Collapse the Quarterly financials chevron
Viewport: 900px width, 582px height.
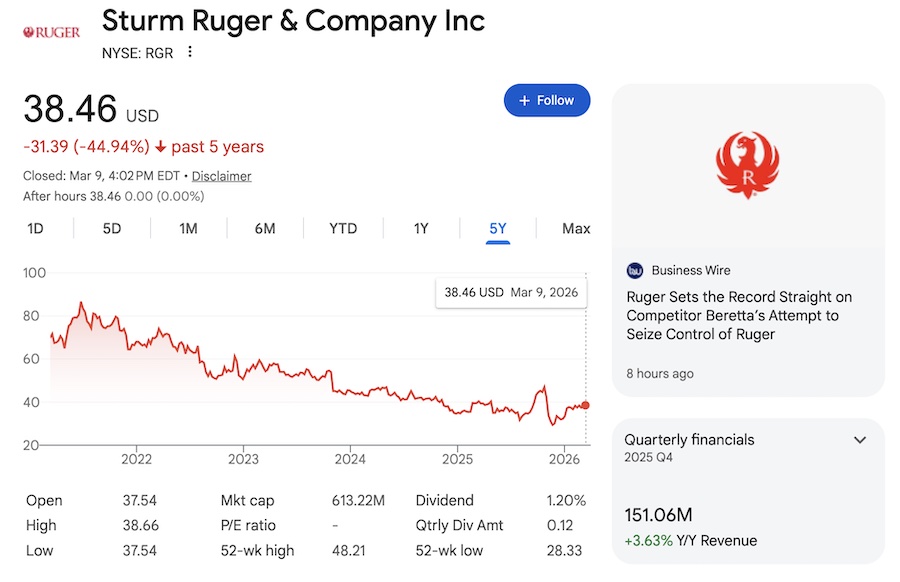[859, 440]
